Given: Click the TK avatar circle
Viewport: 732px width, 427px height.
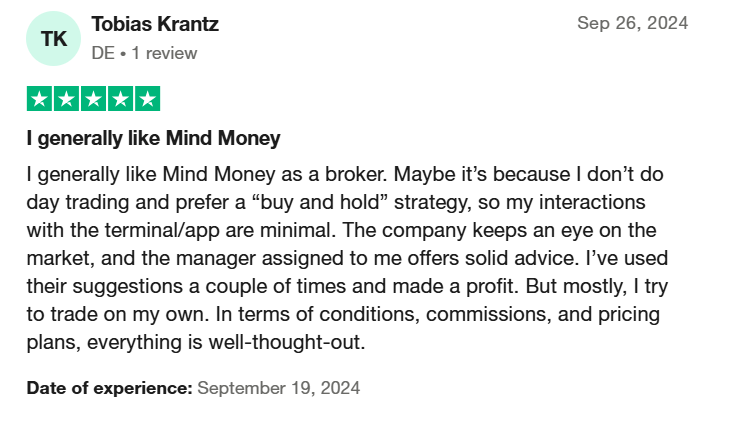Looking at the screenshot, I should [53, 38].
